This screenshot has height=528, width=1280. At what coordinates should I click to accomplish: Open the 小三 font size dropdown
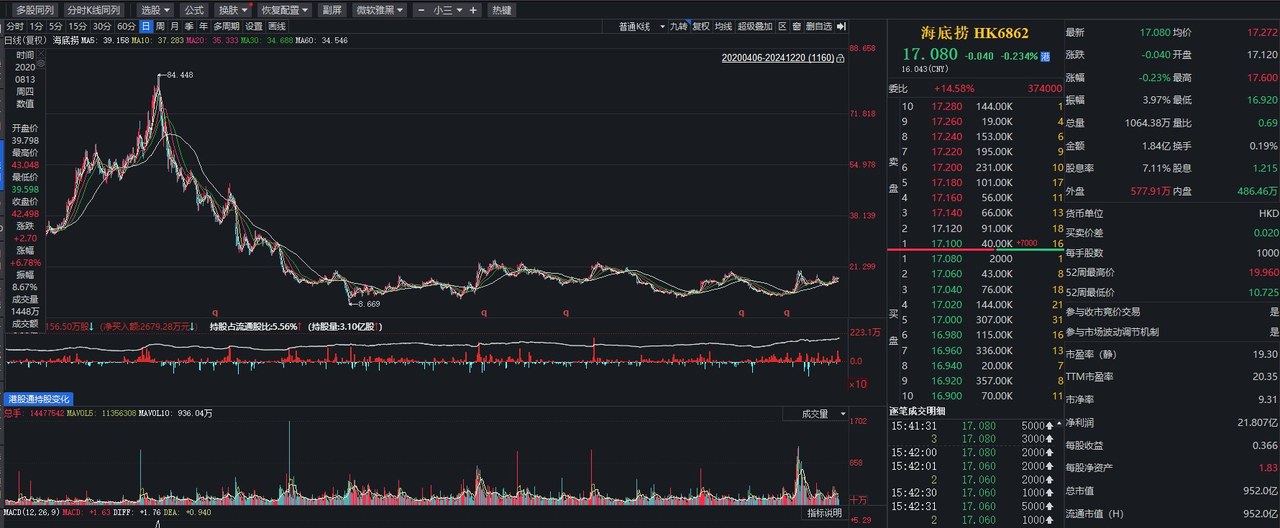pos(446,10)
